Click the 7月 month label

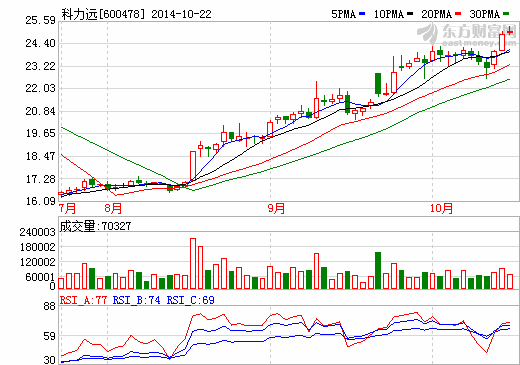pos(67,209)
